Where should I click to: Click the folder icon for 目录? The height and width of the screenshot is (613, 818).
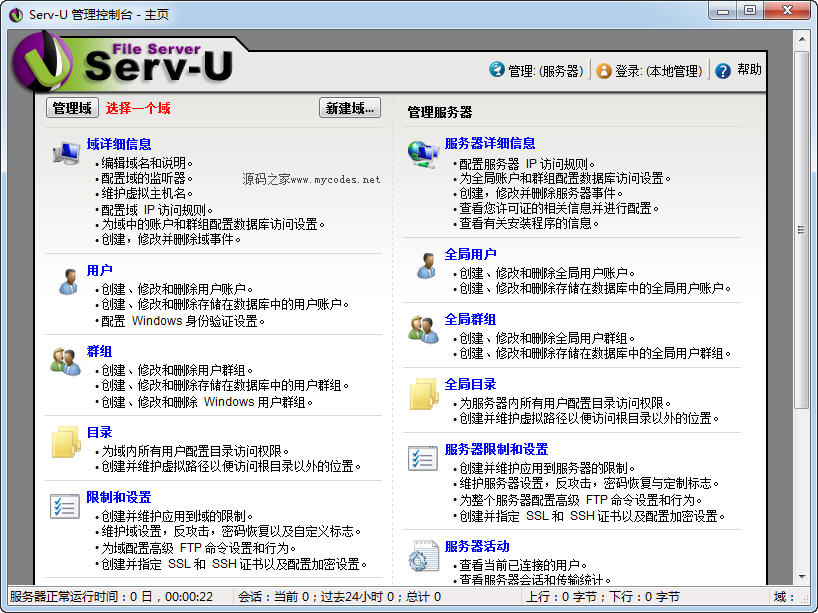[66, 442]
